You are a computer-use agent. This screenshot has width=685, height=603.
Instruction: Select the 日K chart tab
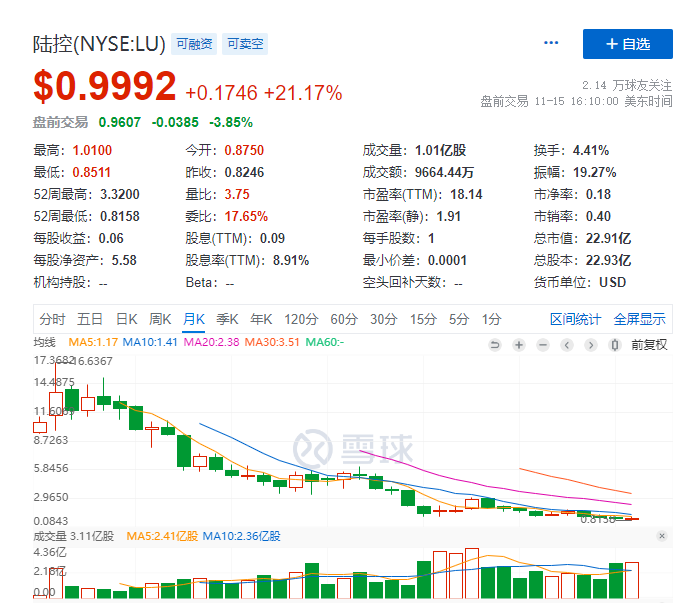coord(127,319)
